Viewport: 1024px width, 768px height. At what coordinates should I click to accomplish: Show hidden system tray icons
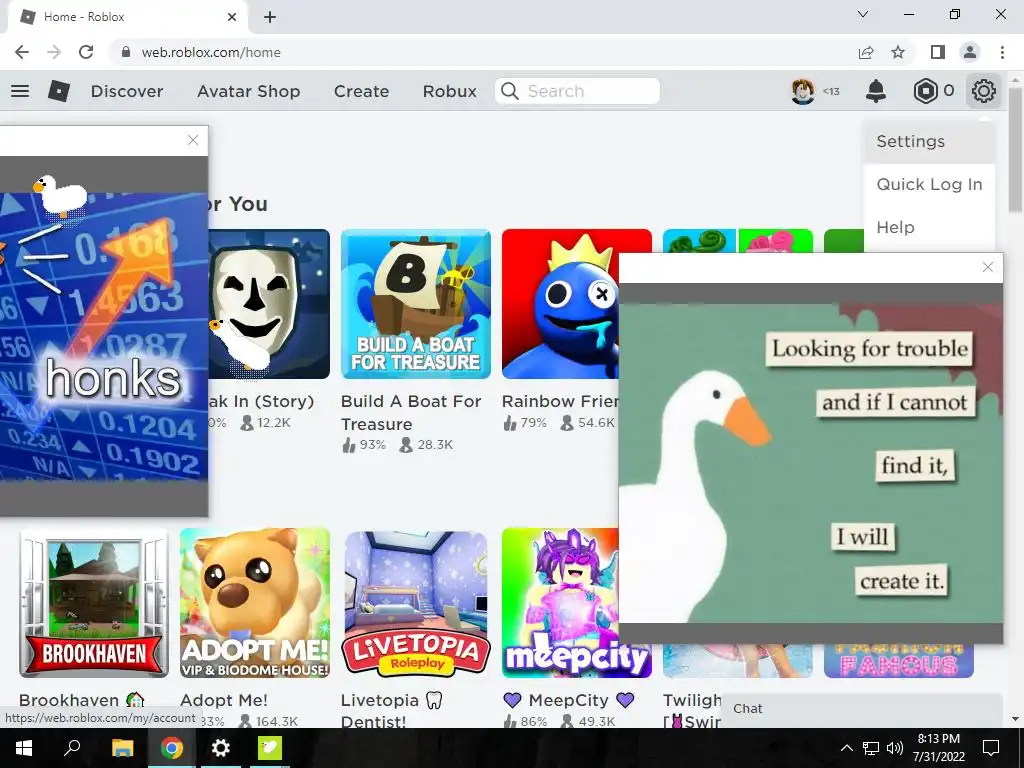coord(846,748)
